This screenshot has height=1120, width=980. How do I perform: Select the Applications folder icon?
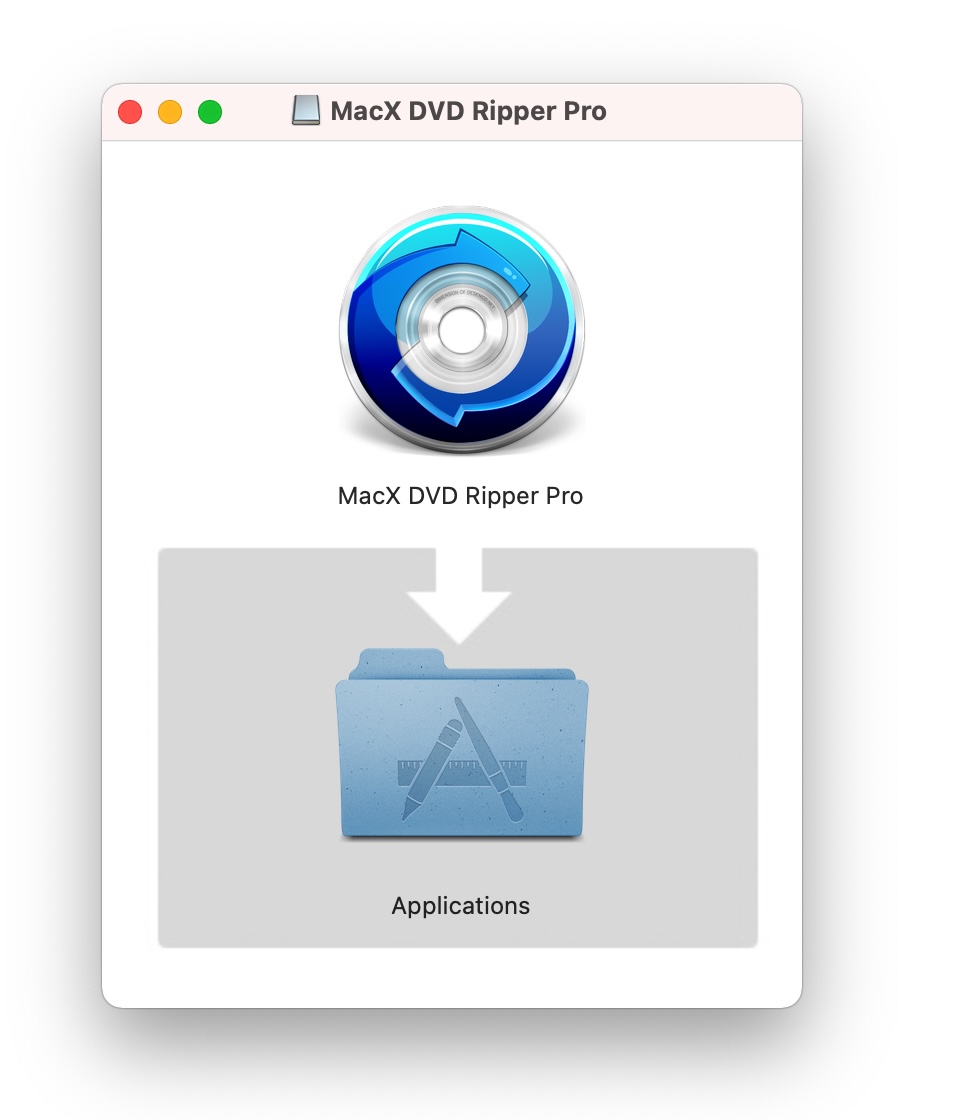point(461,744)
